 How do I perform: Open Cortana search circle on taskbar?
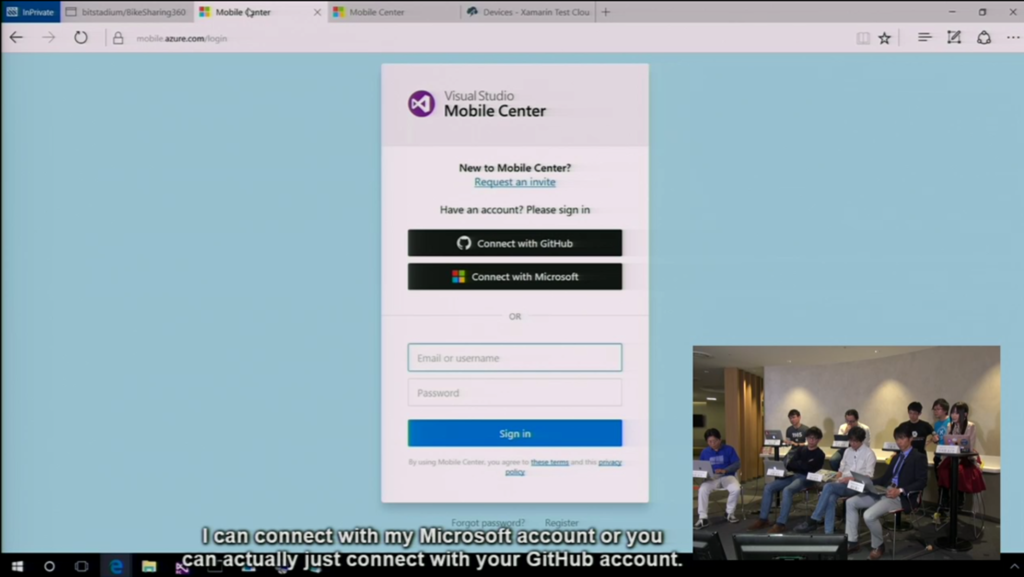pyautogui.click(x=49, y=566)
